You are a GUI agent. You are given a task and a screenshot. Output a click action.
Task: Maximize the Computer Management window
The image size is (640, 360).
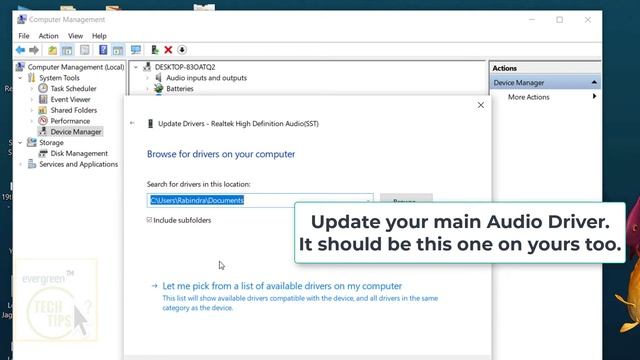tap(560, 20)
